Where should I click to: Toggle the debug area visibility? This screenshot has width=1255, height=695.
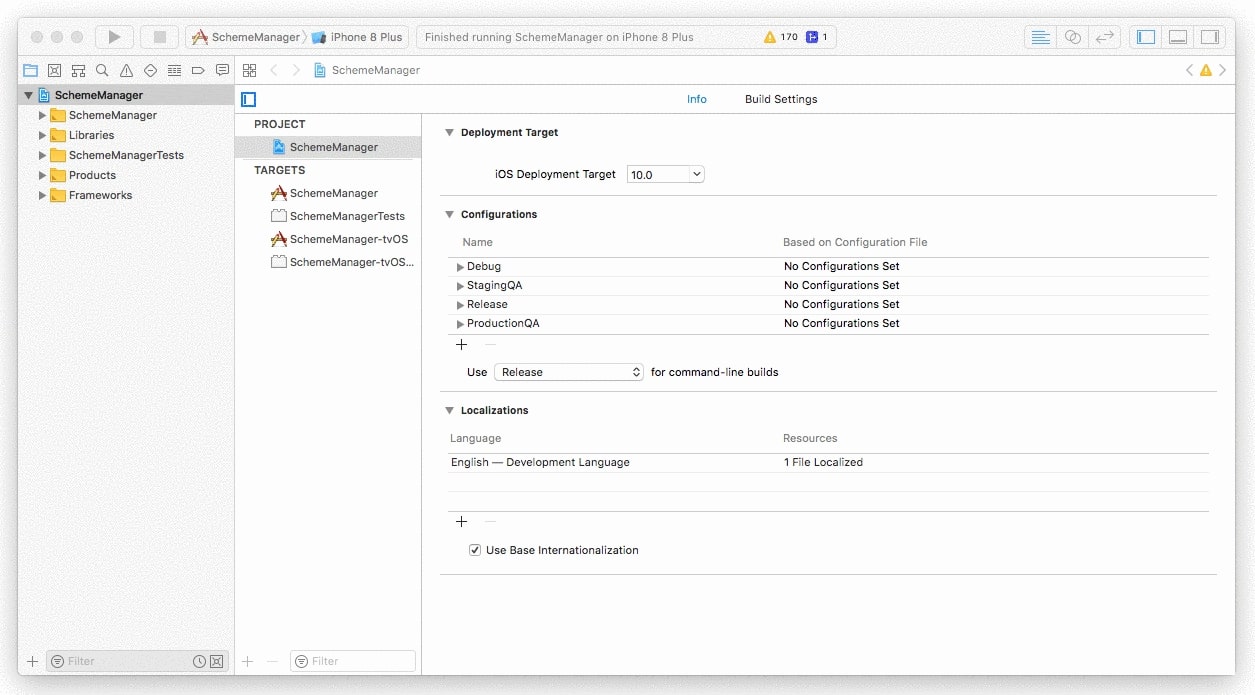point(1177,36)
